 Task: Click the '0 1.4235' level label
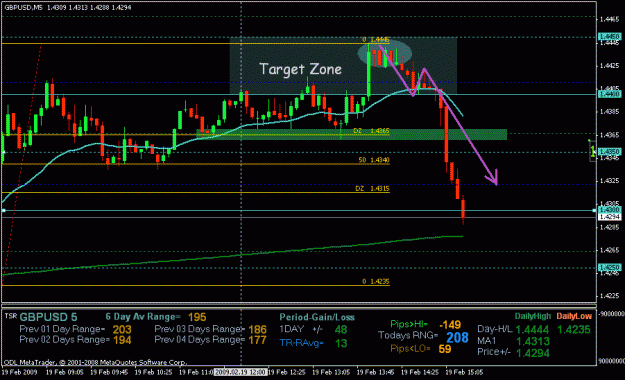(x=376, y=282)
